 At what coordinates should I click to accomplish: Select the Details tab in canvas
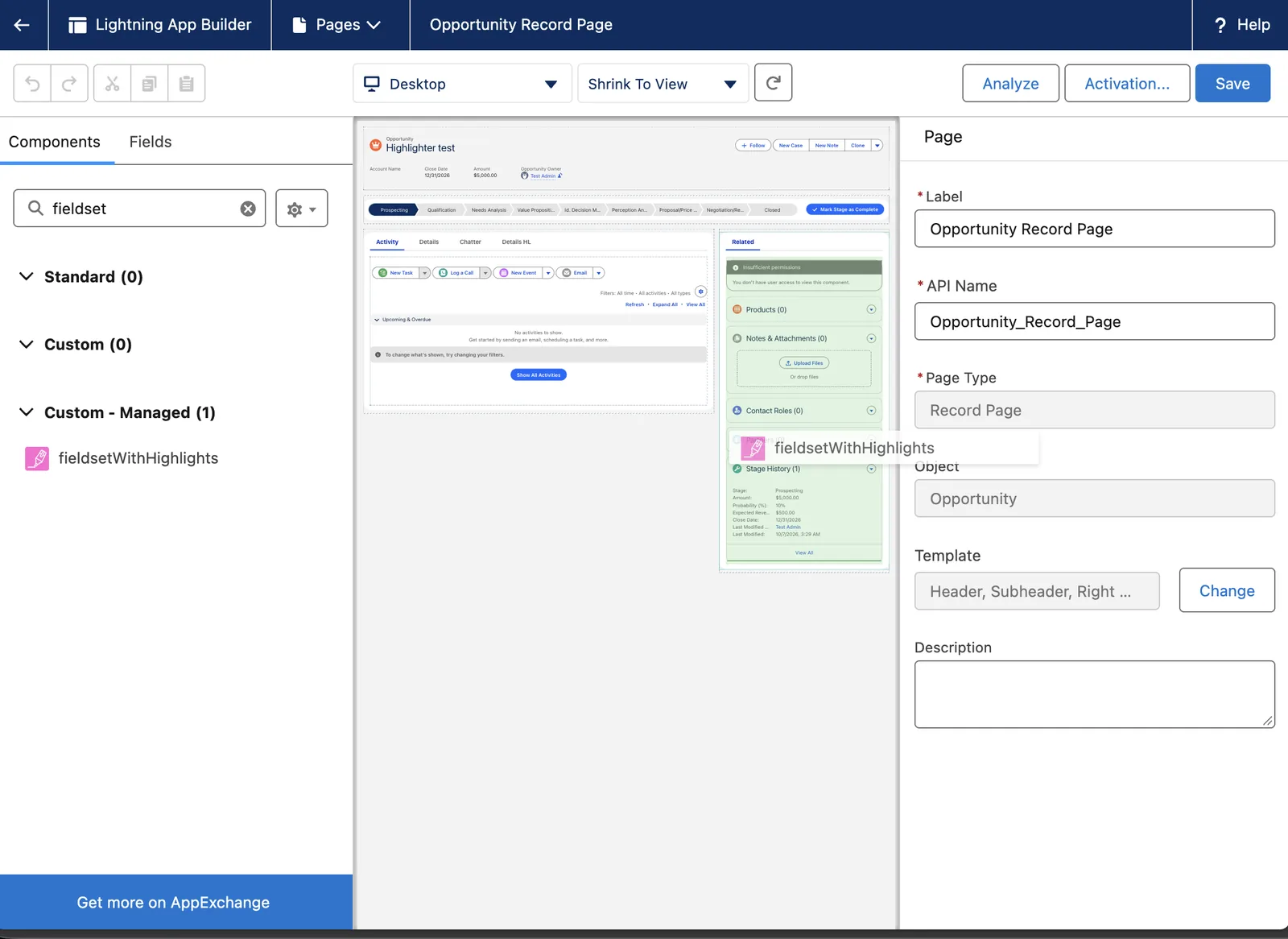click(x=429, y=242)
